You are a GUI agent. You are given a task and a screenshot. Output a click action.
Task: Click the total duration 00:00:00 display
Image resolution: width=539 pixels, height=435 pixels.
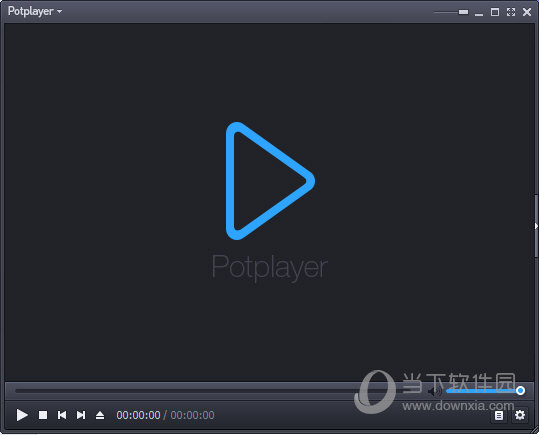(192, 415)
